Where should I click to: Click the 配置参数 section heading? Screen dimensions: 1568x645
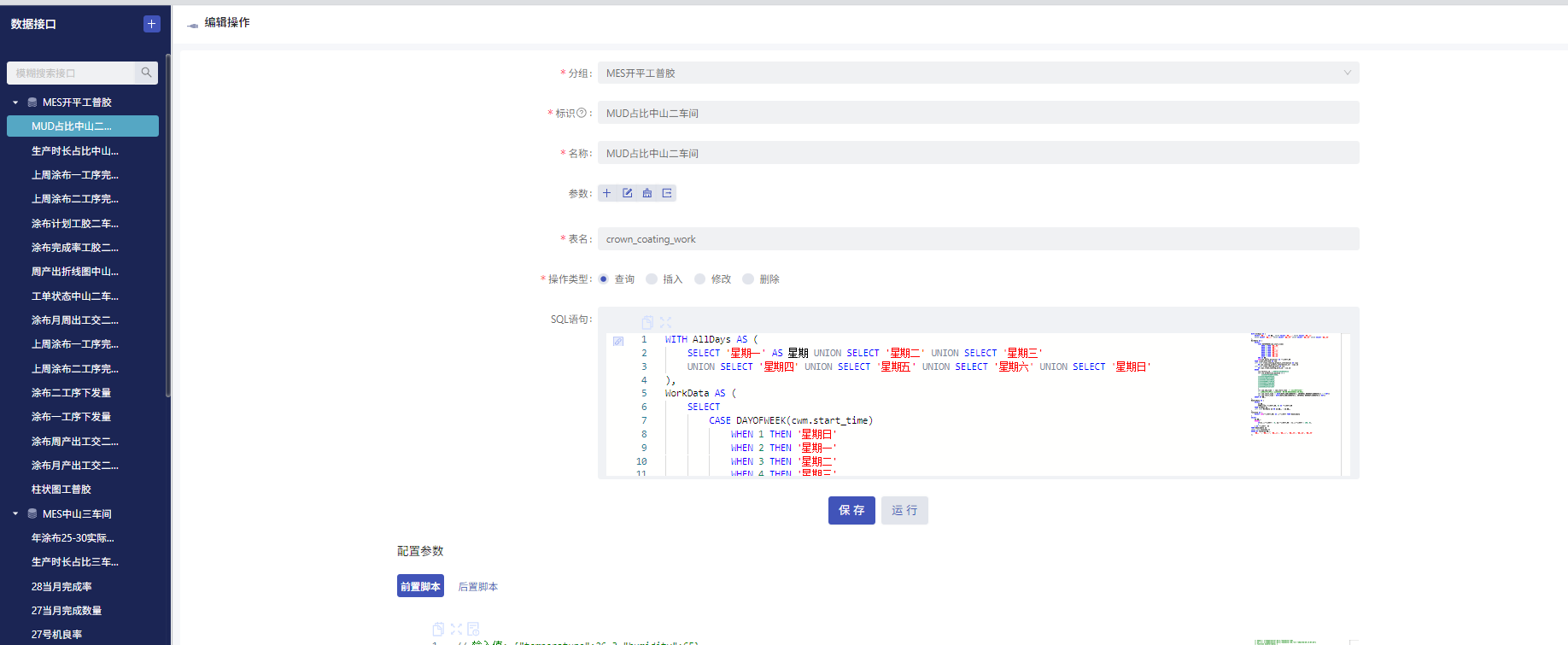coord(420,551)
